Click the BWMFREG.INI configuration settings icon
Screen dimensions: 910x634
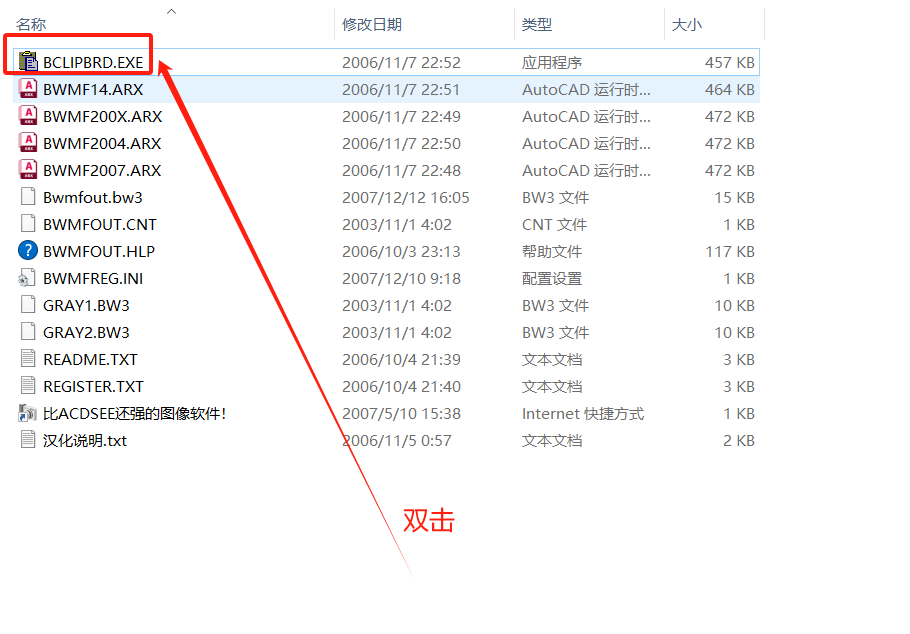tap(27, 278)
